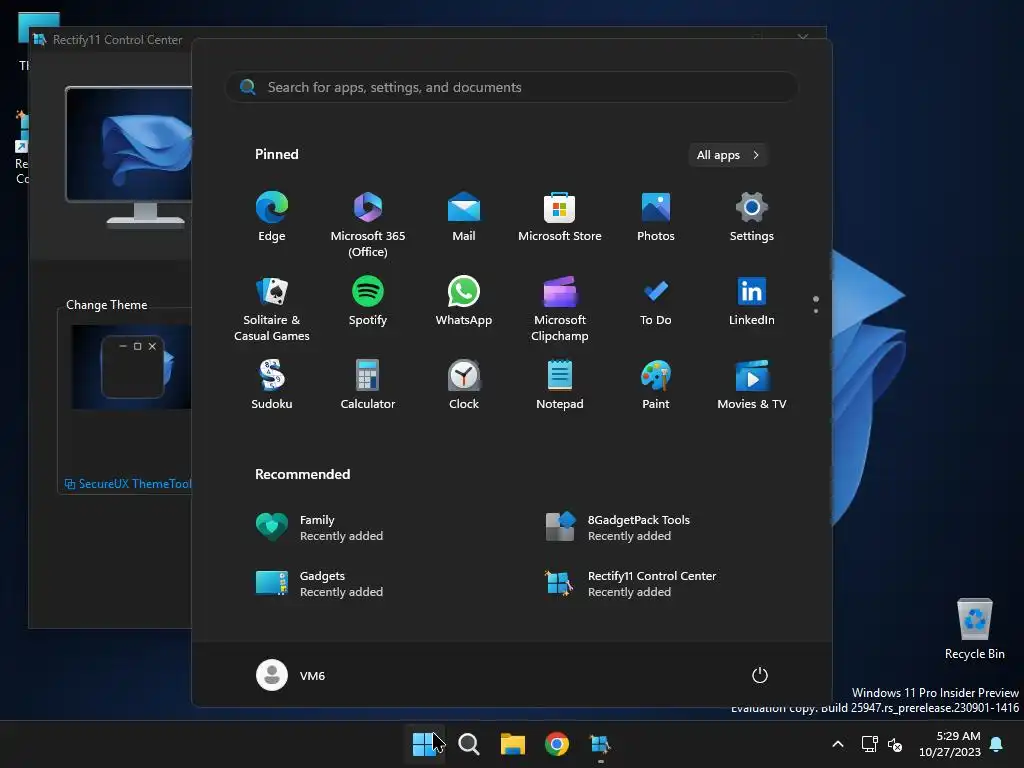The width and height of the screenshot is (1024, 768).
Task: Launch Google Chrome from taskbar
Action: (557, 744)
